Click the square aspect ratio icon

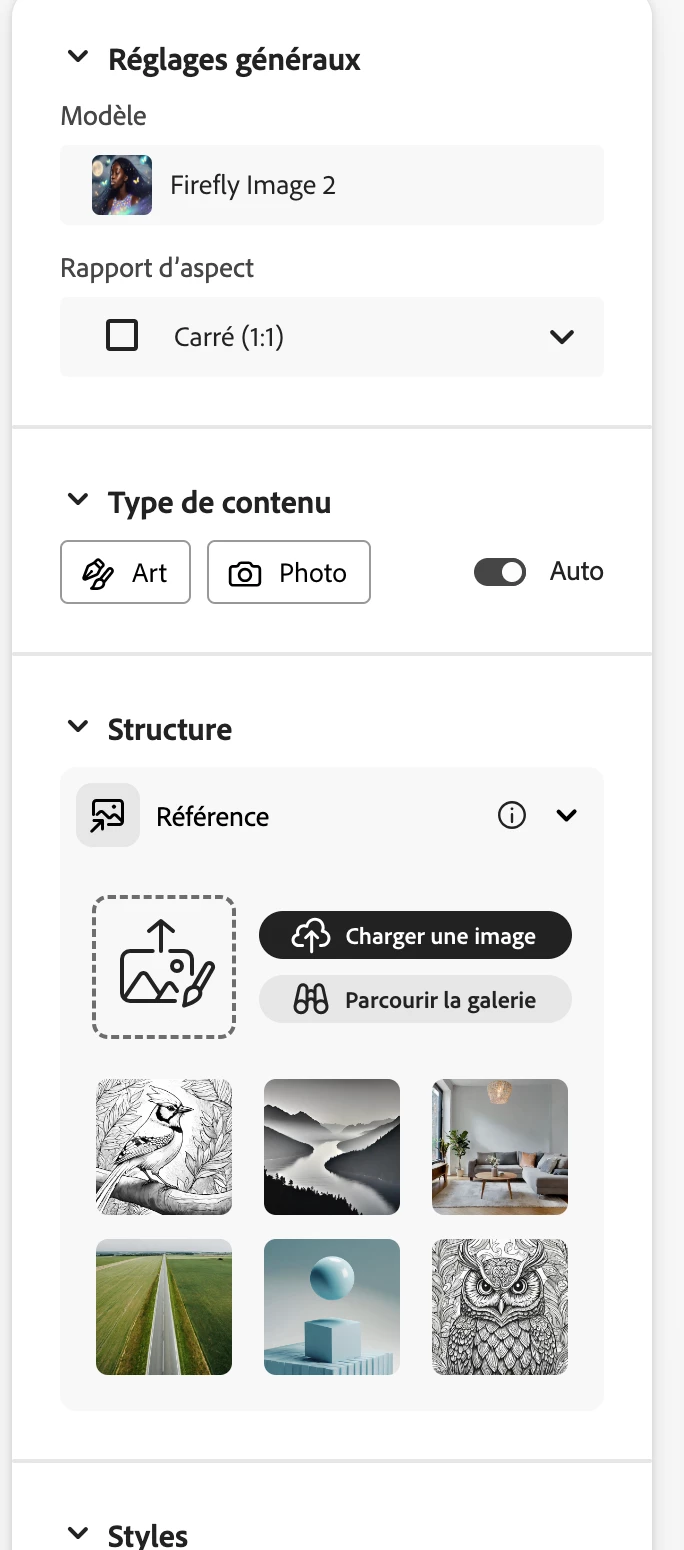(x=122, y=336)
